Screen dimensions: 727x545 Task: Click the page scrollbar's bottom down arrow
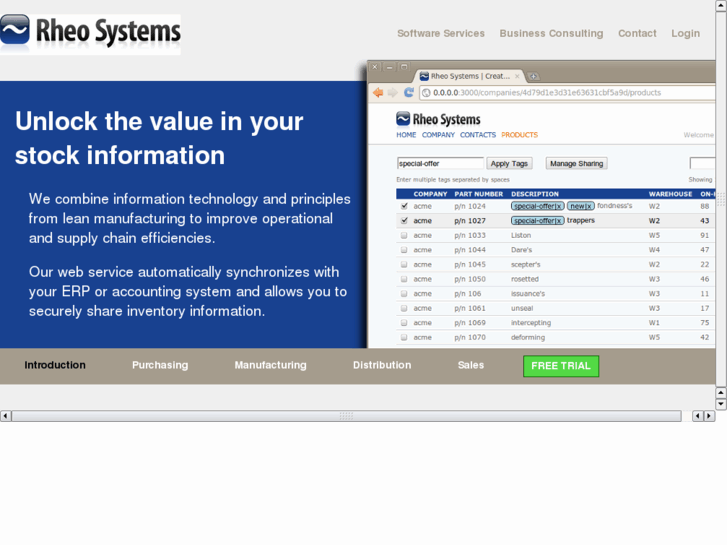(721, 404)
